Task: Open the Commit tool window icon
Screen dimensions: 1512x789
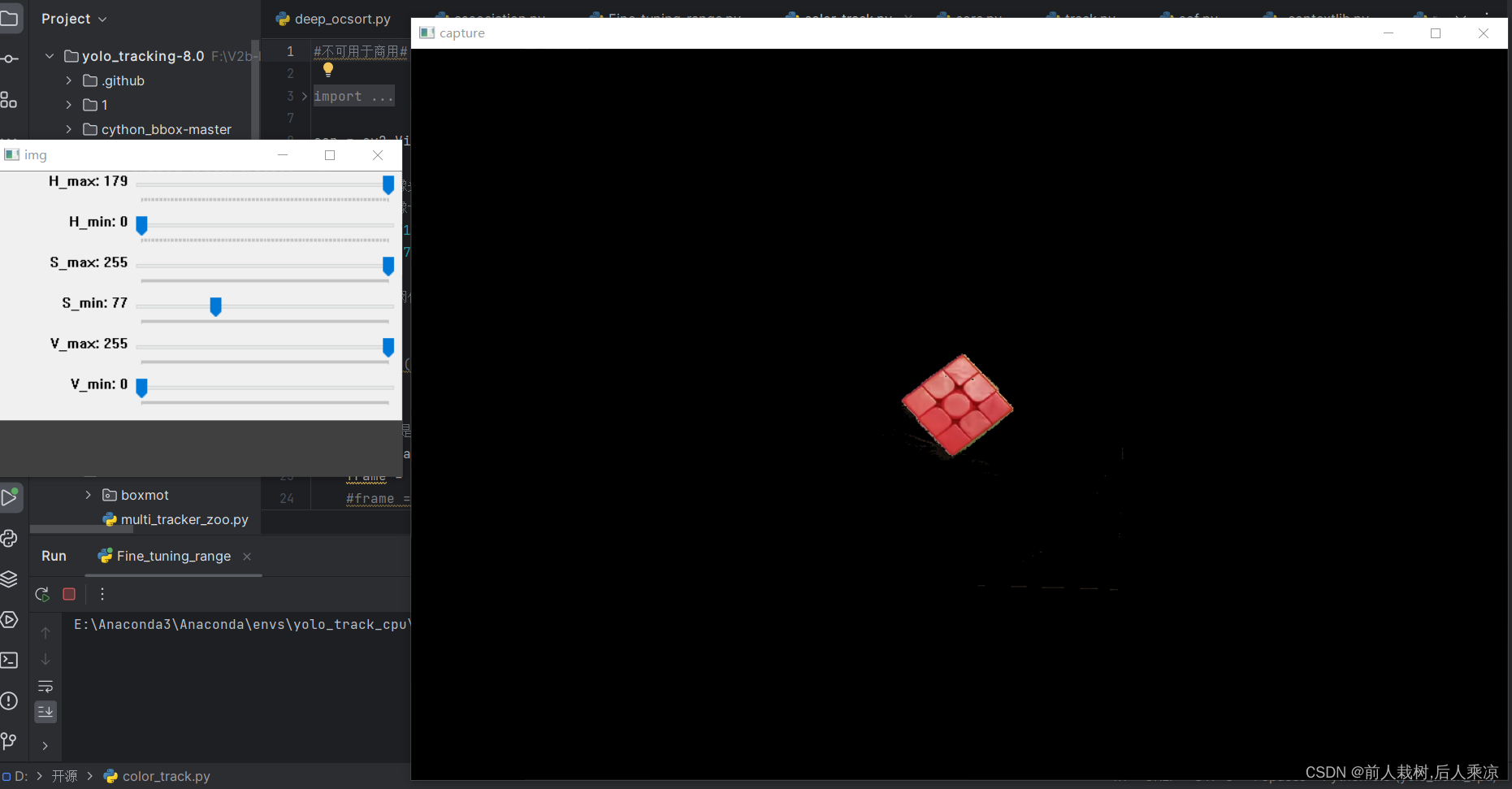Action: click(10, 59)
